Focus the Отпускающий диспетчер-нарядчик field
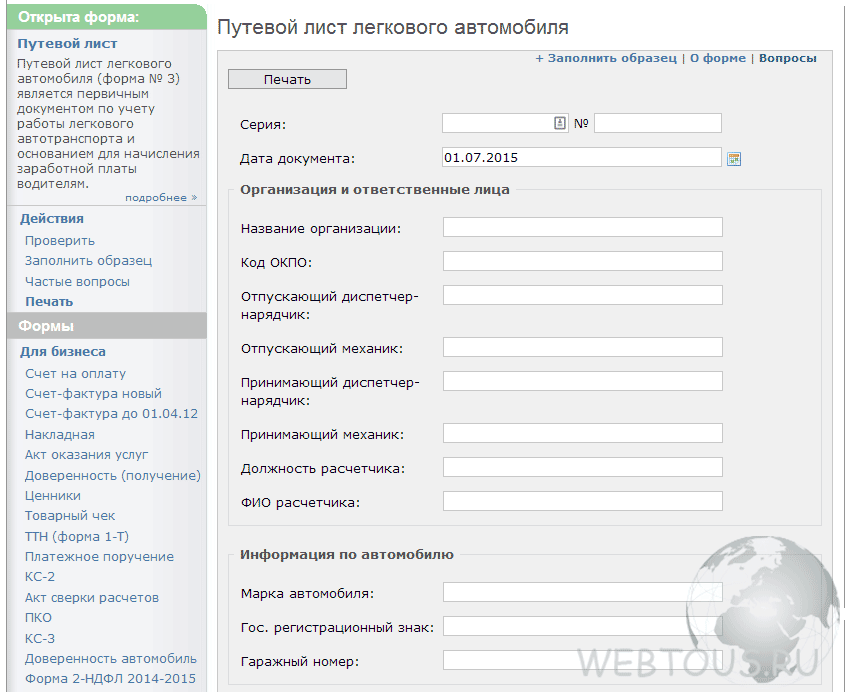This screenshot has height=692, width=845. click(x=583, y=295)
